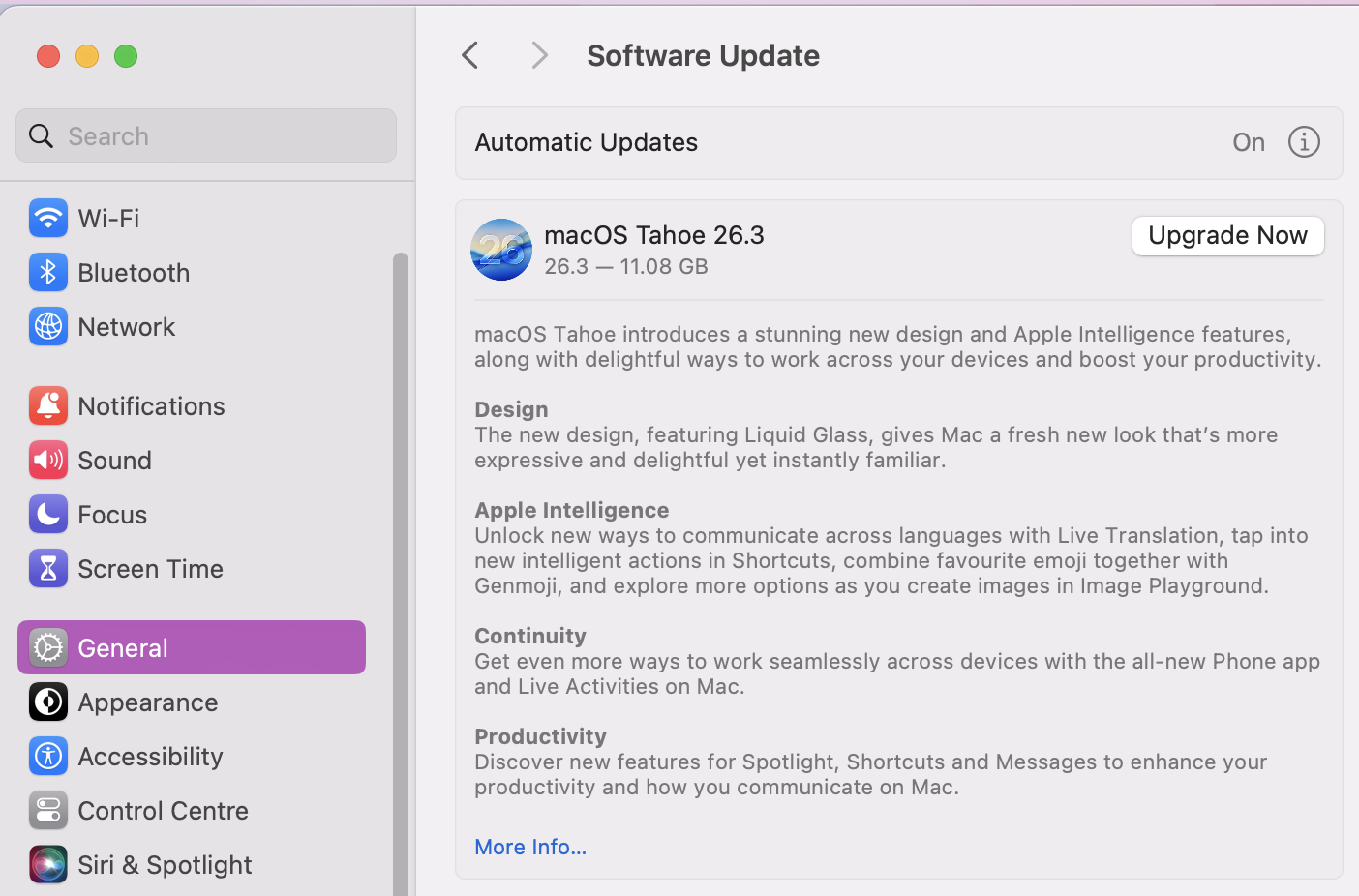Open Focus settings
Viewport: 1359px width, 896px height.
coord(111,514)
